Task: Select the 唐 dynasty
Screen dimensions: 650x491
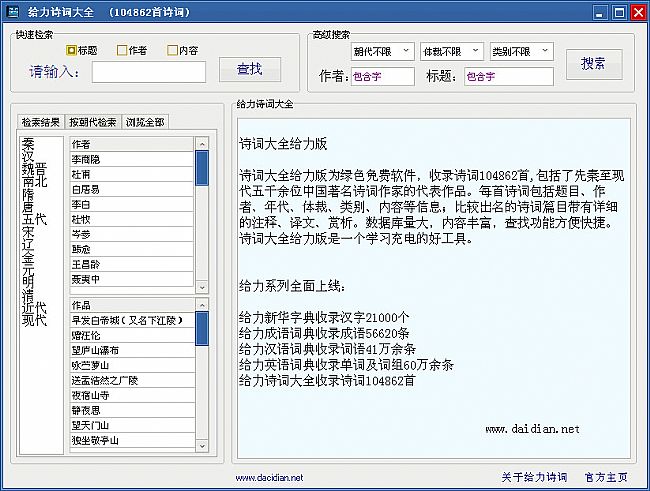Action: click(x=28, y=206)
